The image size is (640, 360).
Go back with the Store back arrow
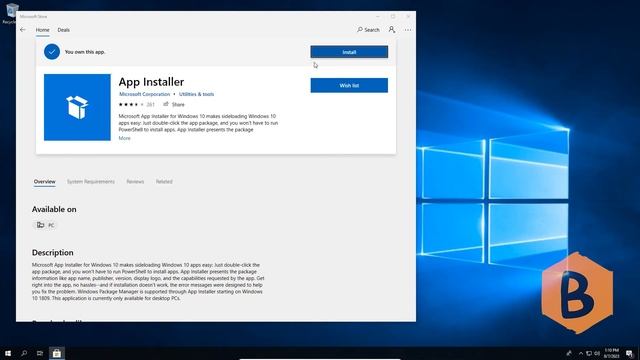pyautogui.click(x=23, y=30)
